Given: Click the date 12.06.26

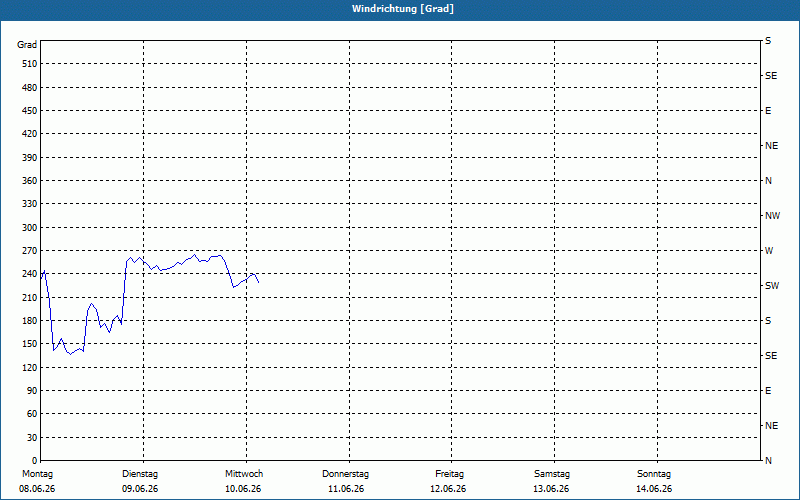Looking at the screenshot, I should point(448,489).
